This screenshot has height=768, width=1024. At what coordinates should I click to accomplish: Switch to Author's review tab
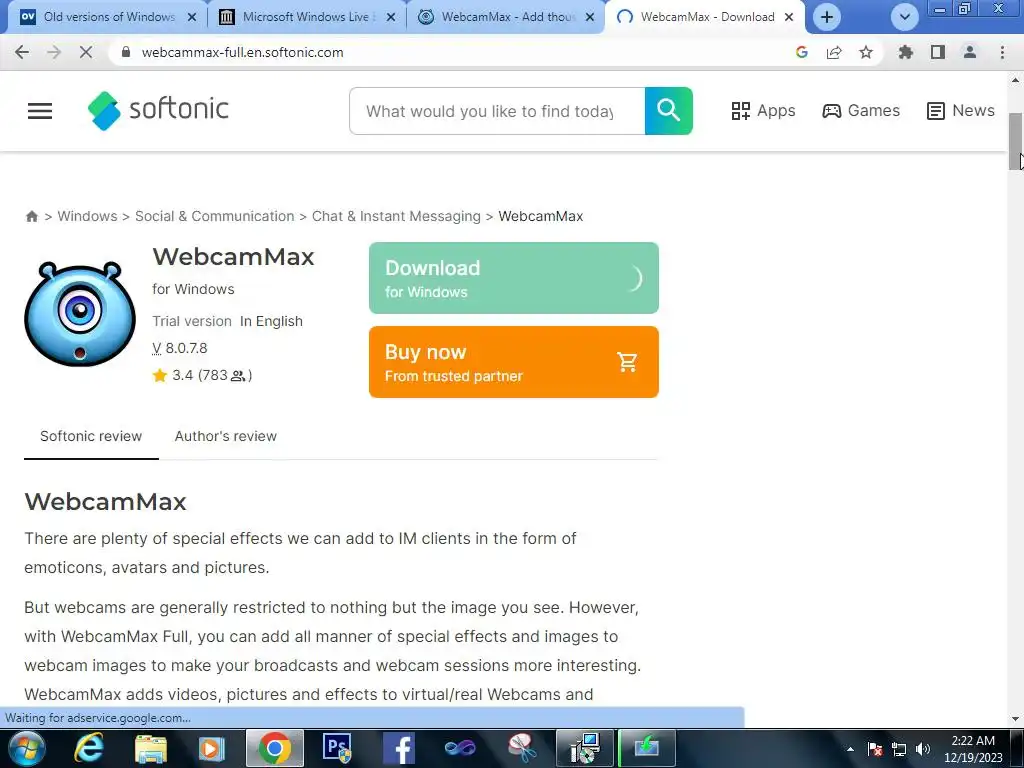(x=225, y=436)
